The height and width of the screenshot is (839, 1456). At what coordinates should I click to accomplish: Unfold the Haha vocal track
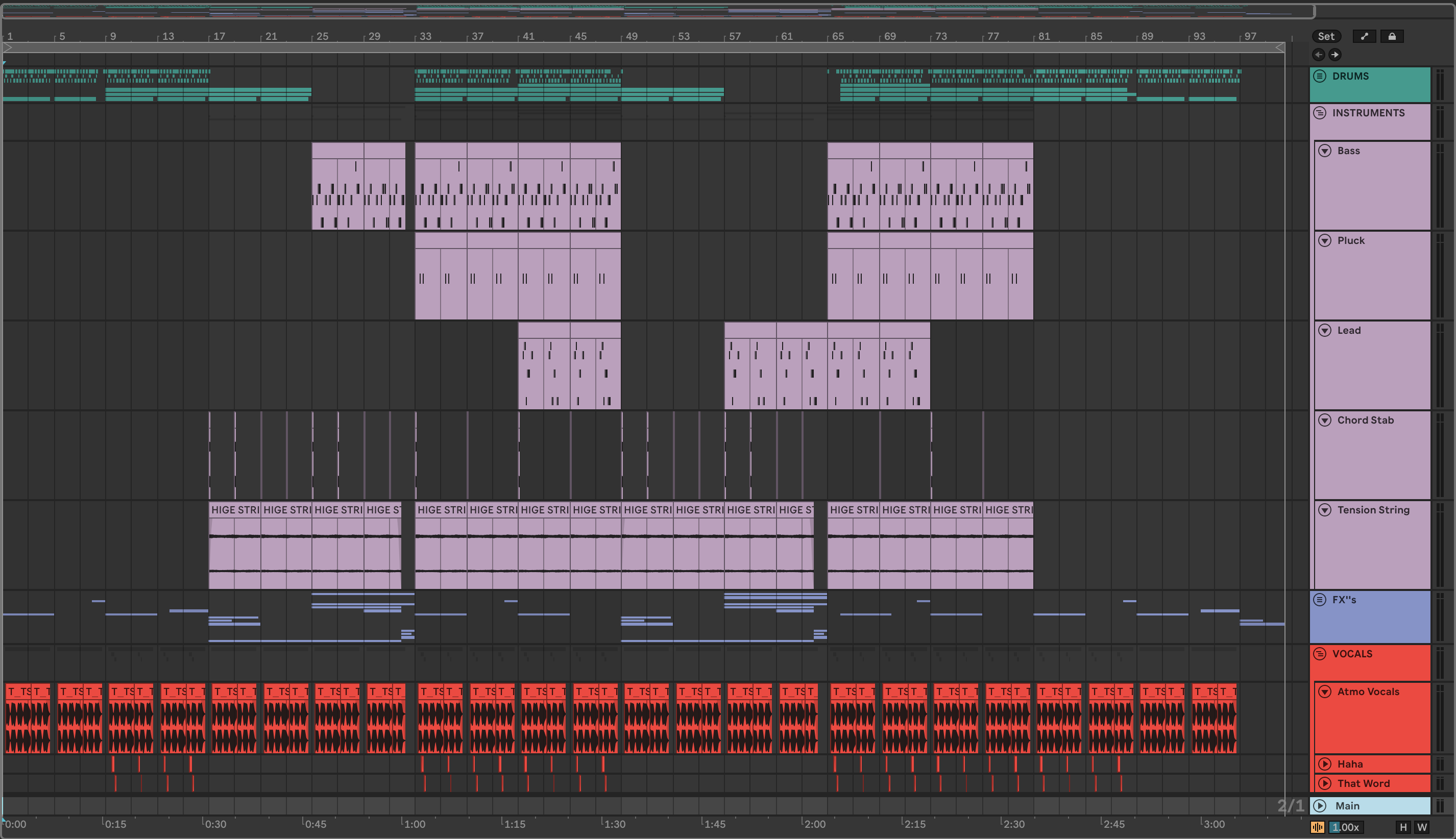click(x=1325, y=764)
